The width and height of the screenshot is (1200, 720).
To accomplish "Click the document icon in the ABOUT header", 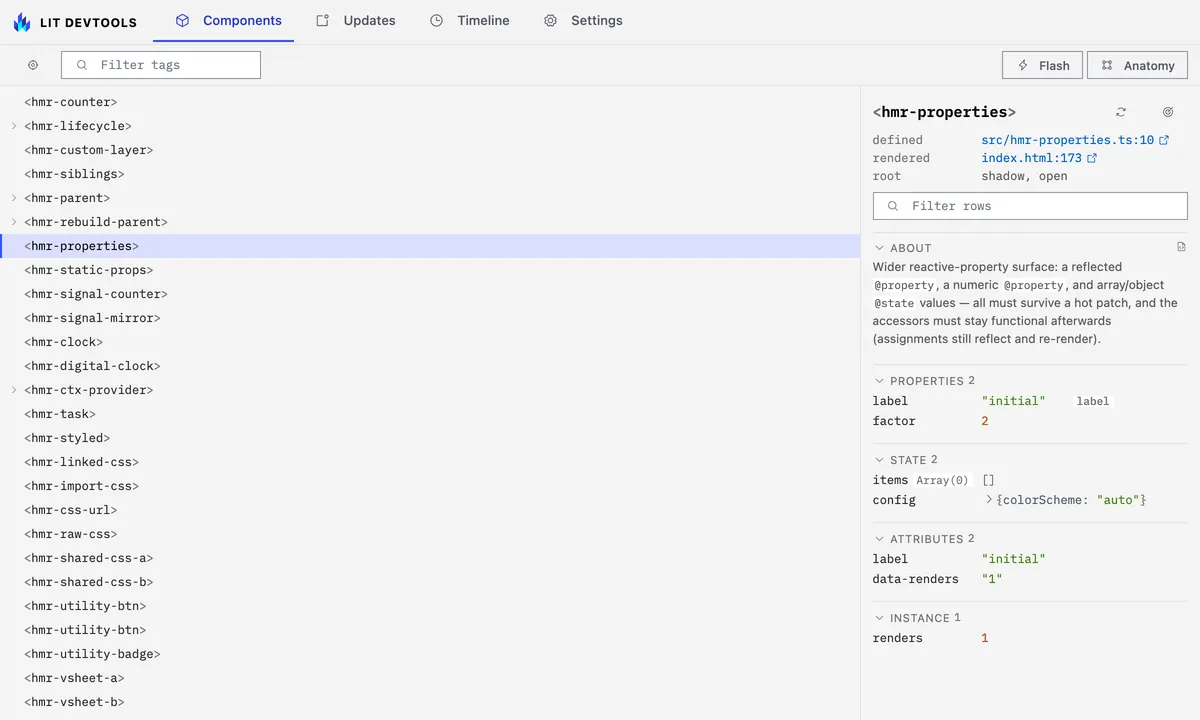I will click(1181, 247).
